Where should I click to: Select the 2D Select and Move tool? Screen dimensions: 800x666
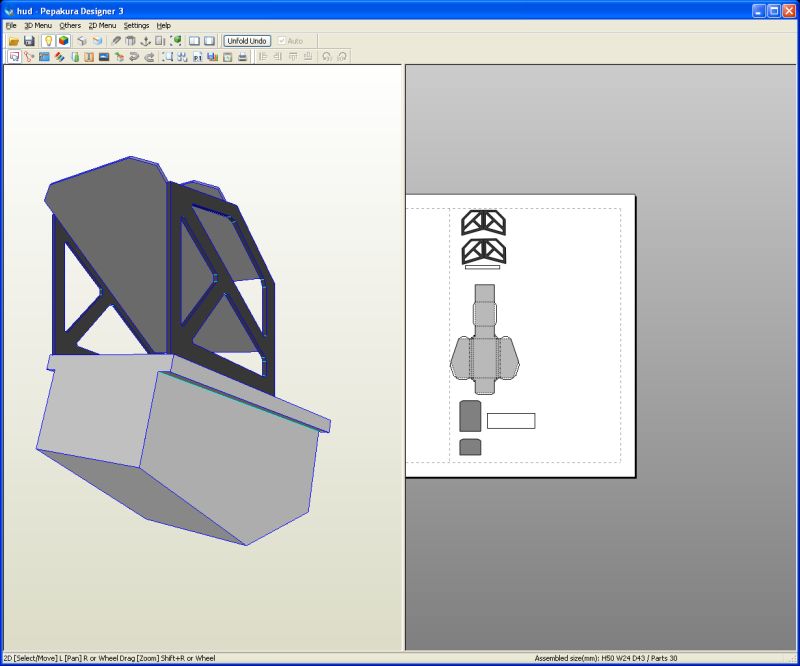[14, 57]
